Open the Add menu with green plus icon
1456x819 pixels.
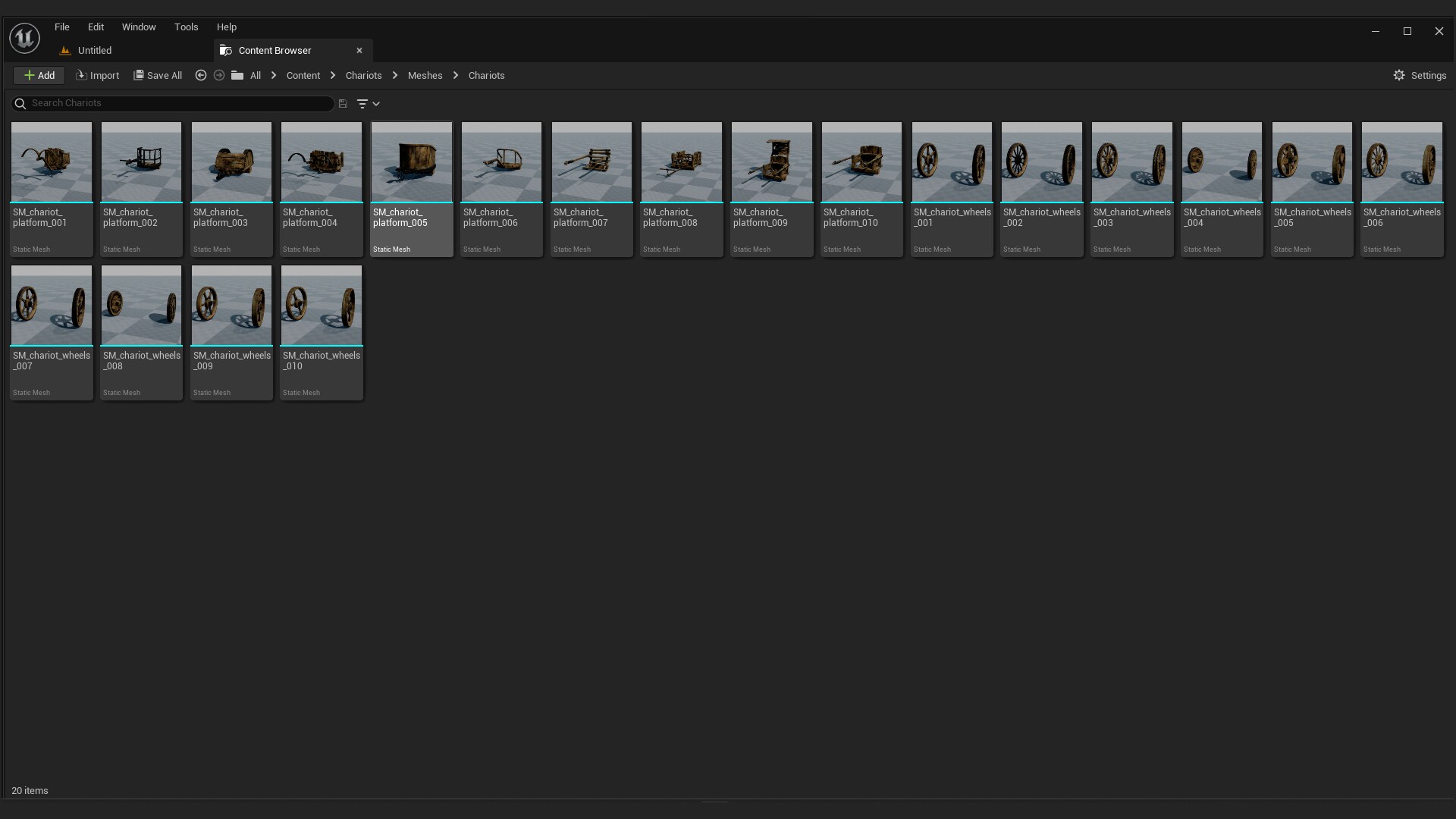point(38,75)
